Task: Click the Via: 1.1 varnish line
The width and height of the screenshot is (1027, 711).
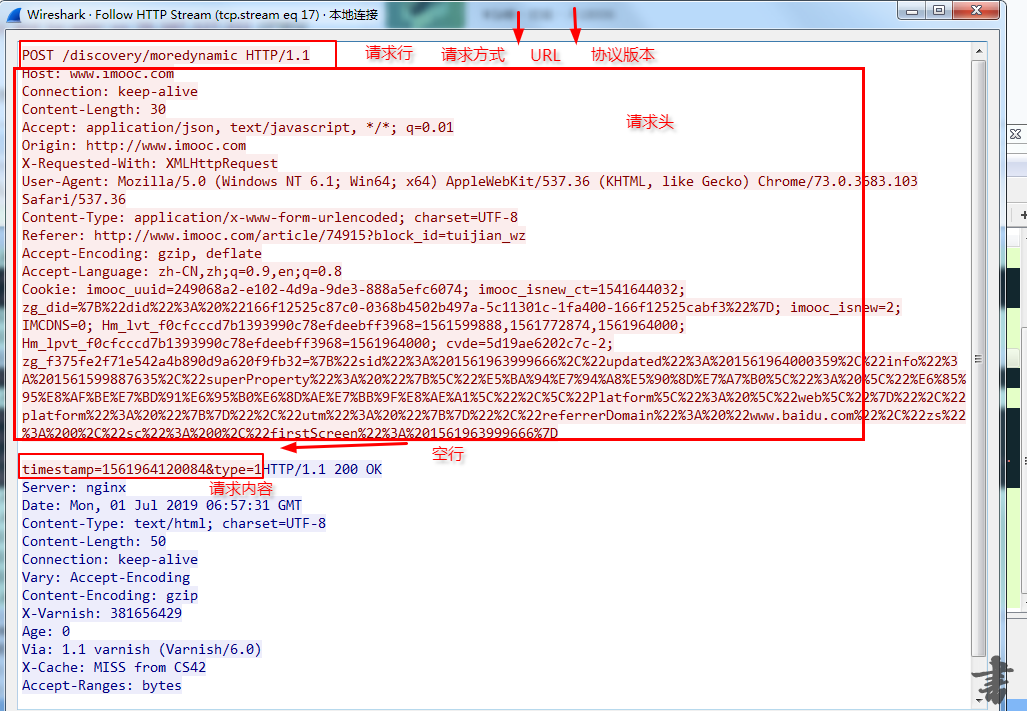Action: pyautogui.click(x=141, y=649)
